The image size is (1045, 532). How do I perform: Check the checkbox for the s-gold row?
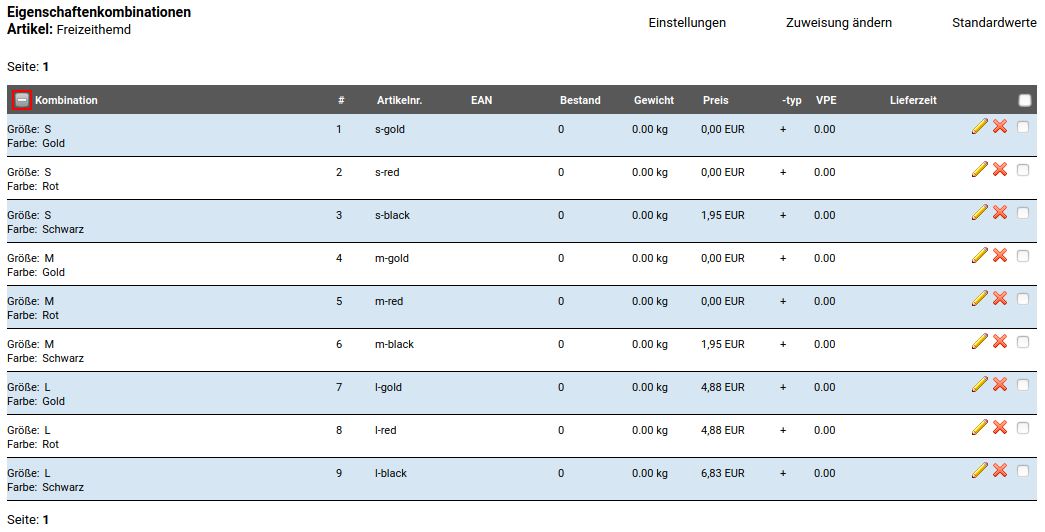click(1022, 127)
